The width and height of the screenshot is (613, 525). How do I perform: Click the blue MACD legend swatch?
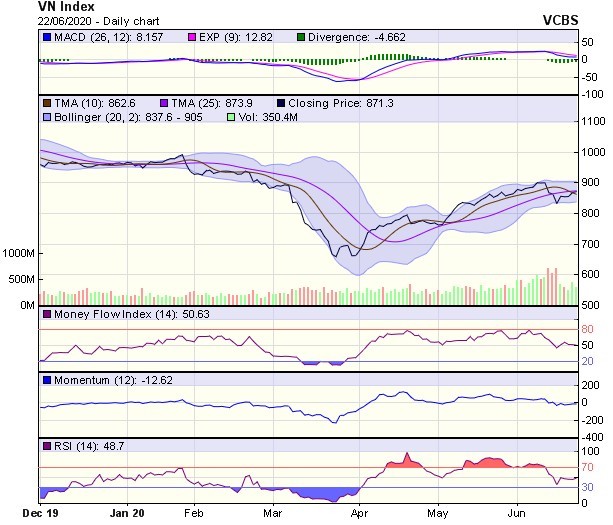tap(45, 38)
